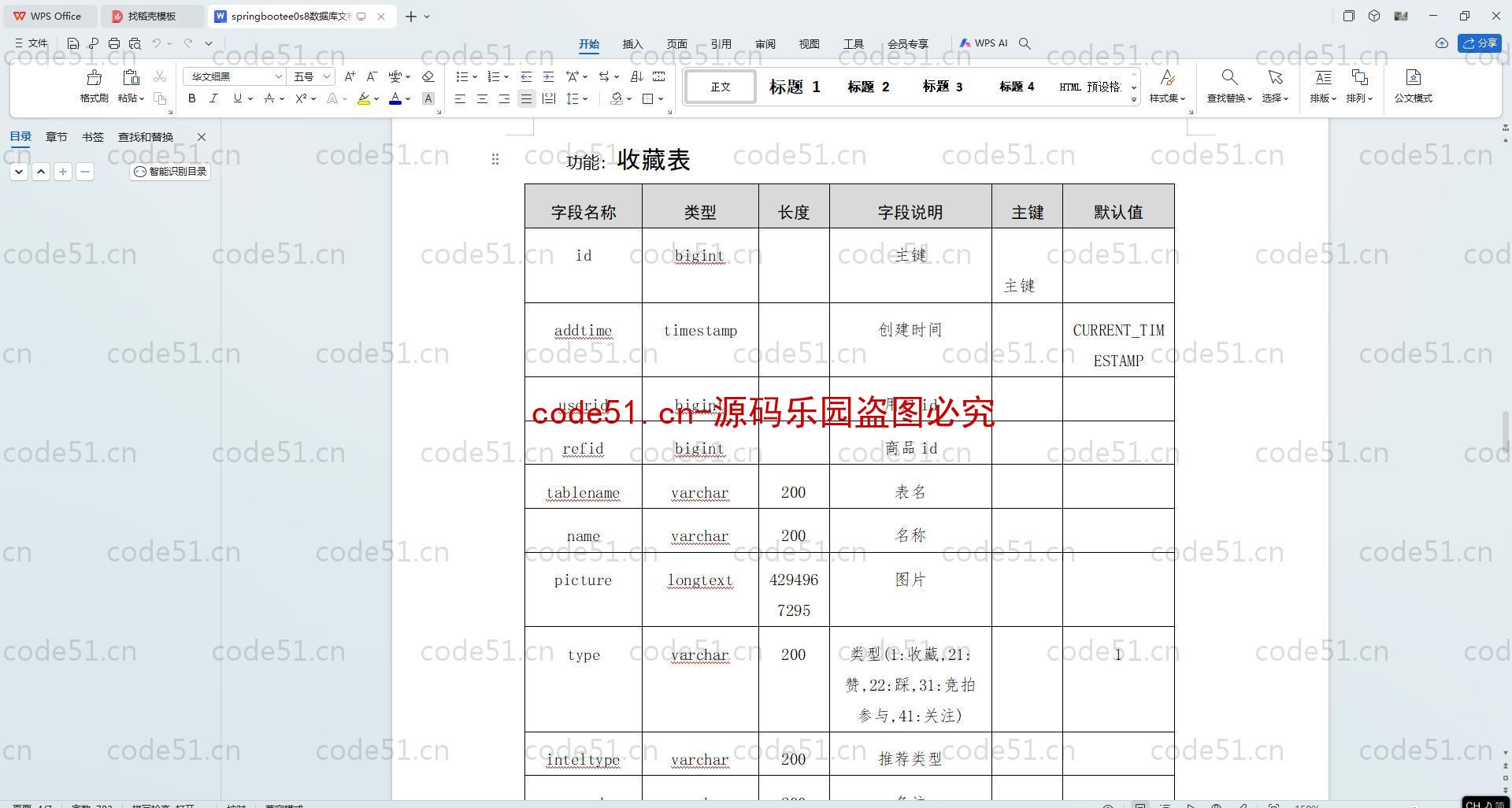Image resolution: width=1512 pixels, height=808 pixels.
Task: Click the vertical scrollbar thumb on the right
Action: pos(1506,432)
